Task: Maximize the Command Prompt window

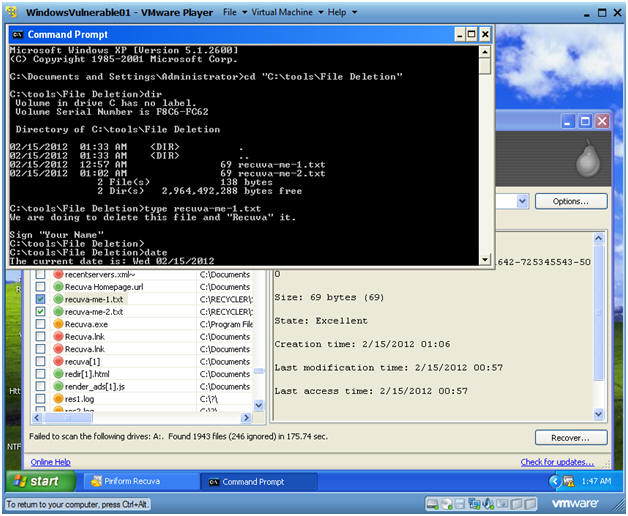Action: [x=472, y=34]
